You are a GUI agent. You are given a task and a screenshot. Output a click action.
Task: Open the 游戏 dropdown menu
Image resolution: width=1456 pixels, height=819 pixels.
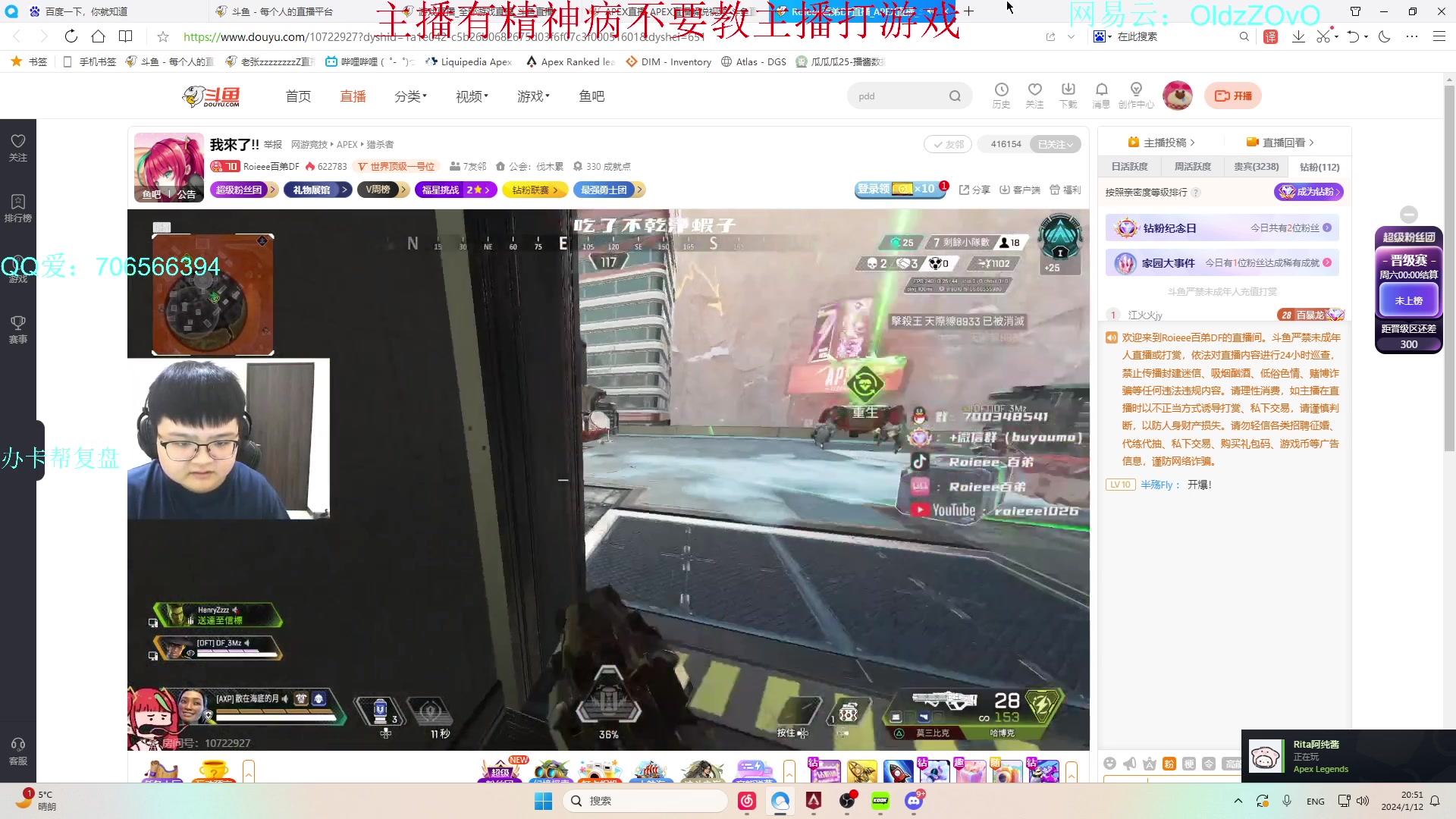[533, 96]
